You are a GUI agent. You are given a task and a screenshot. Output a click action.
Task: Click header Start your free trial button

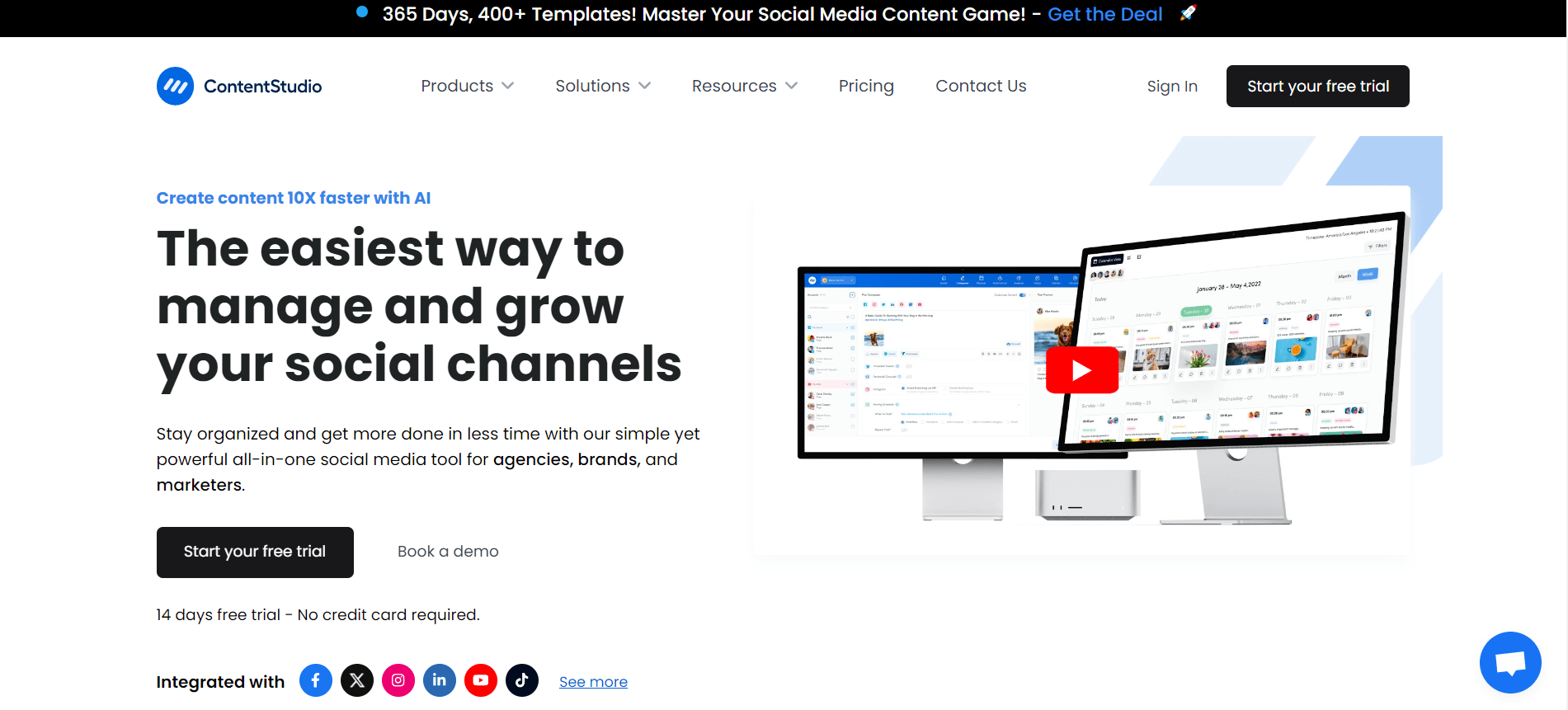[x=1318, y=86]
